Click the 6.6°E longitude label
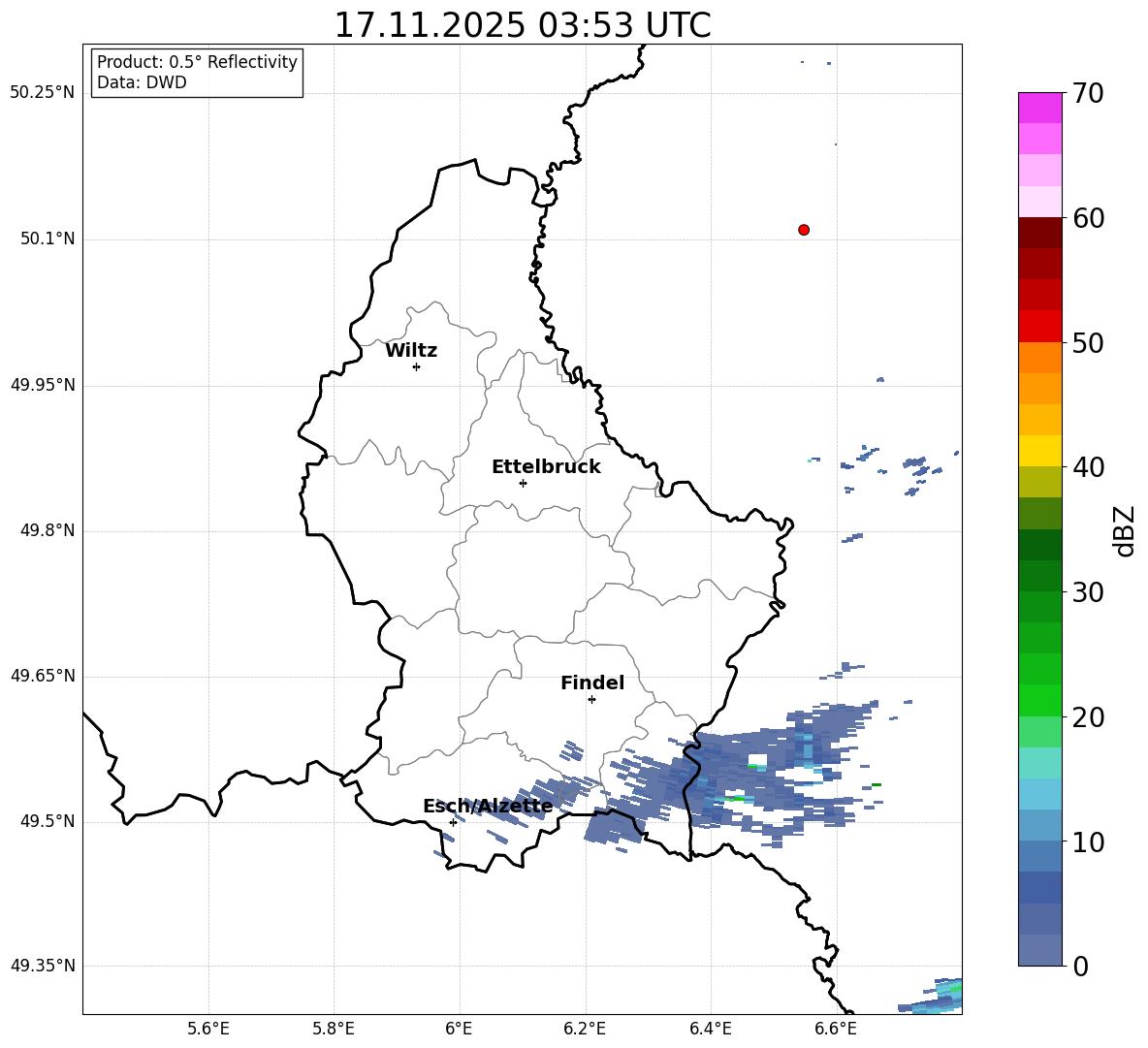This screenshot has width=1148, height=1048. point(836,1029)
